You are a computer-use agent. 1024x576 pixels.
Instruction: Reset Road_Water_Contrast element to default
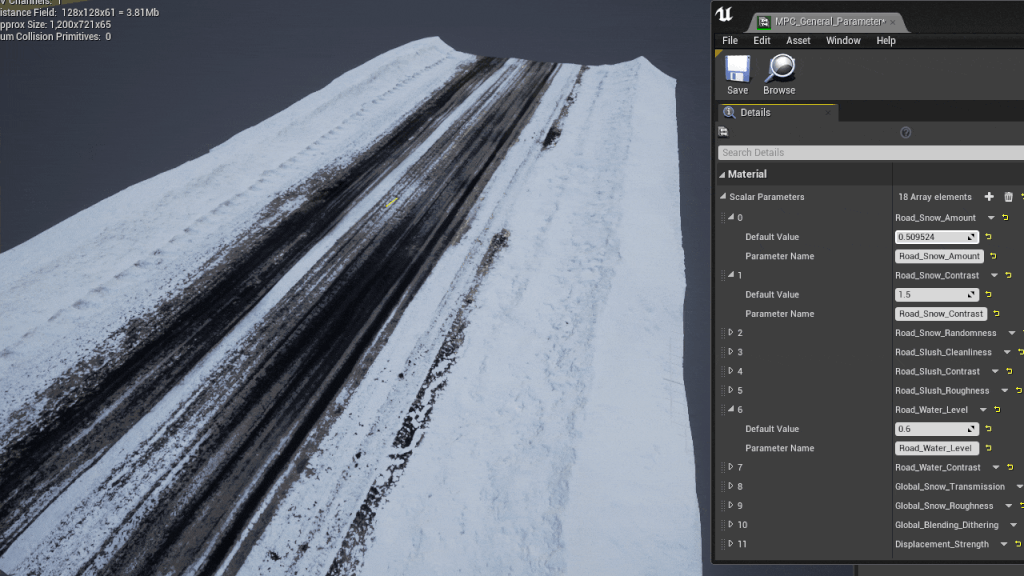coord(1010,468)
